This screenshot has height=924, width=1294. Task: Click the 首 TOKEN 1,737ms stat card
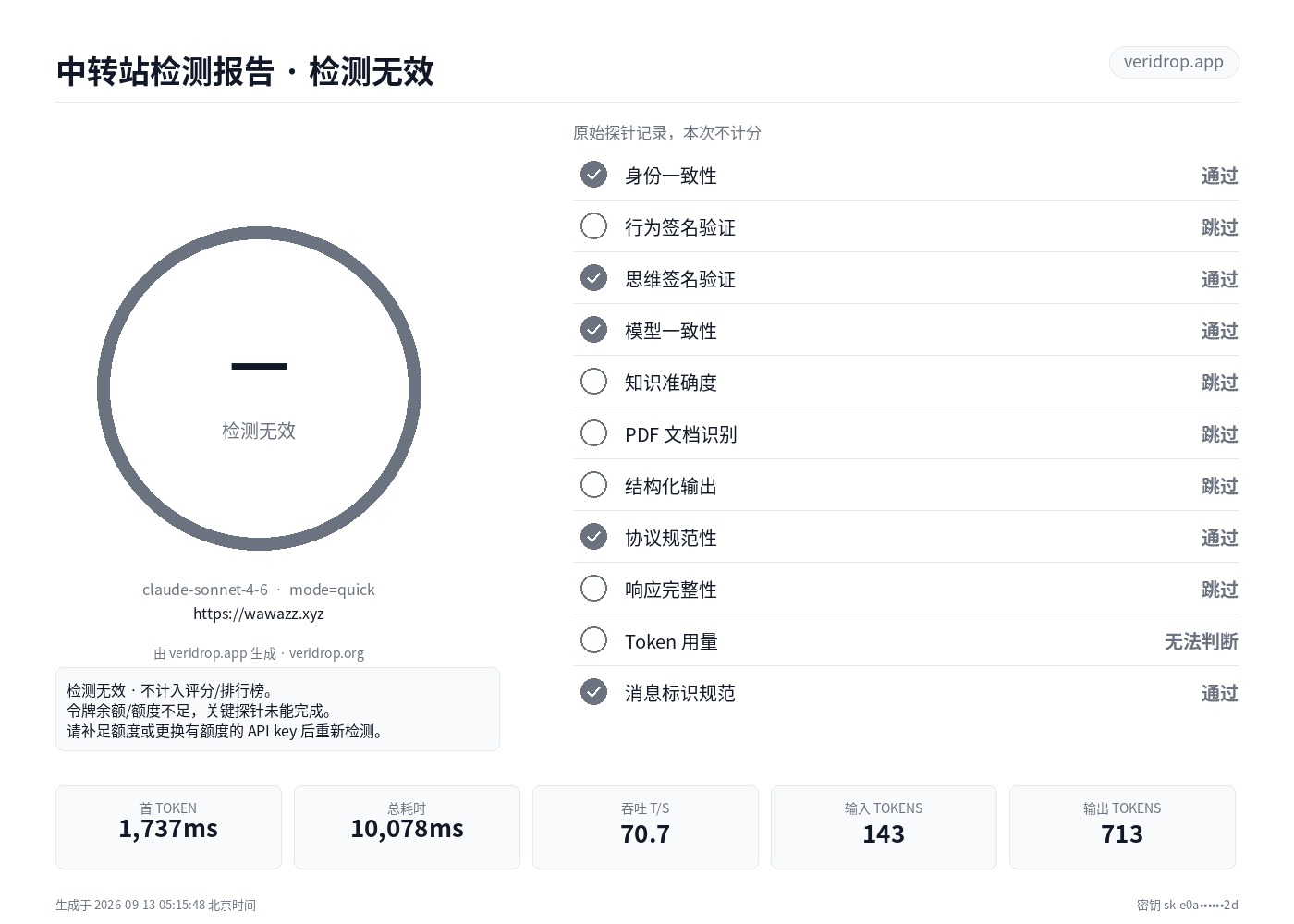pos(168,827)
